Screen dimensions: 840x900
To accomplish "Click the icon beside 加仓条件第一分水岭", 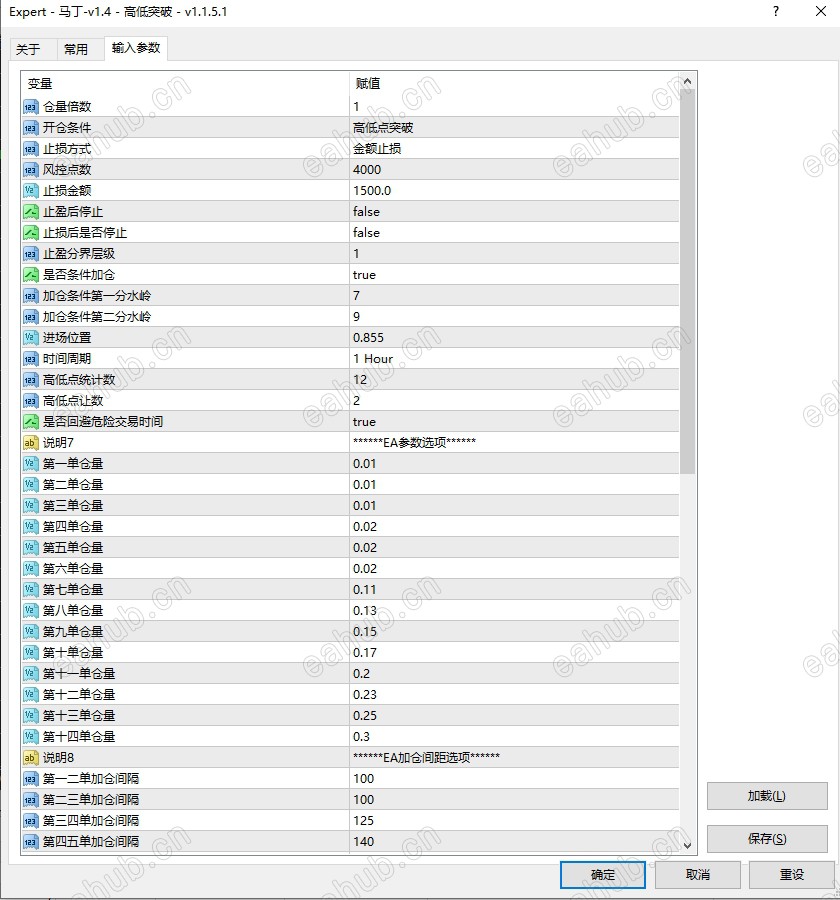I will (30, 296).
